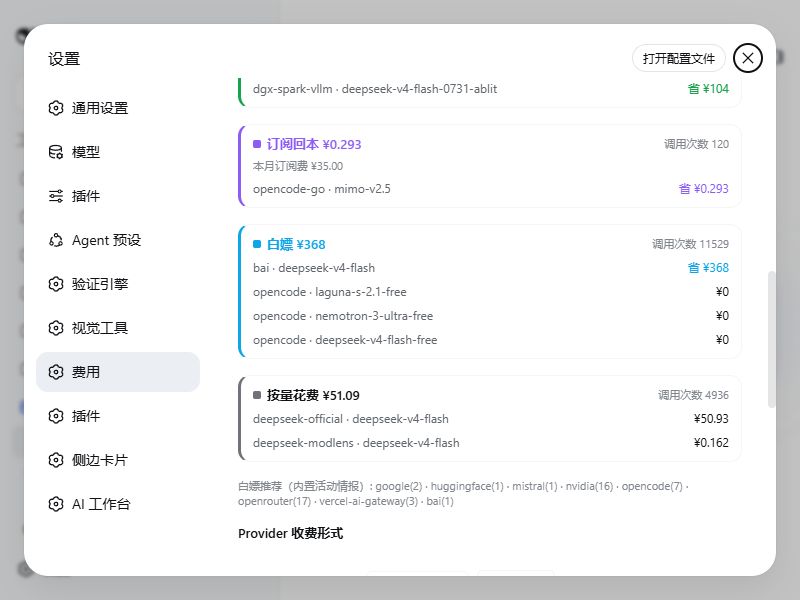The width and height of the screenshot is (800, 600).
Task: Click the gear icon beside 费用
Action: 56,372
